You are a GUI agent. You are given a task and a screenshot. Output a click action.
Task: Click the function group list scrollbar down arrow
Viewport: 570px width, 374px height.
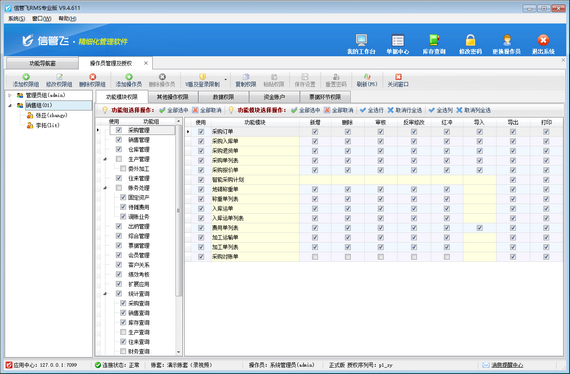click(178, 351)
